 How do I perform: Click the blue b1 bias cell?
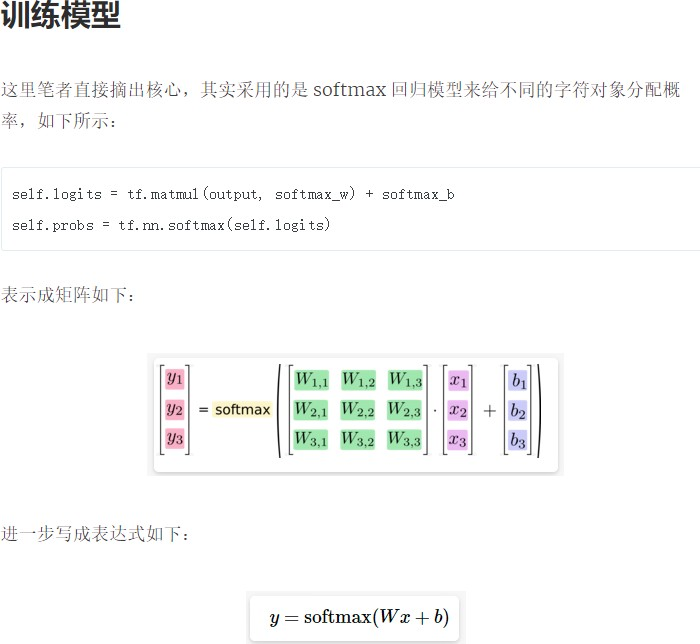[518, 381]
